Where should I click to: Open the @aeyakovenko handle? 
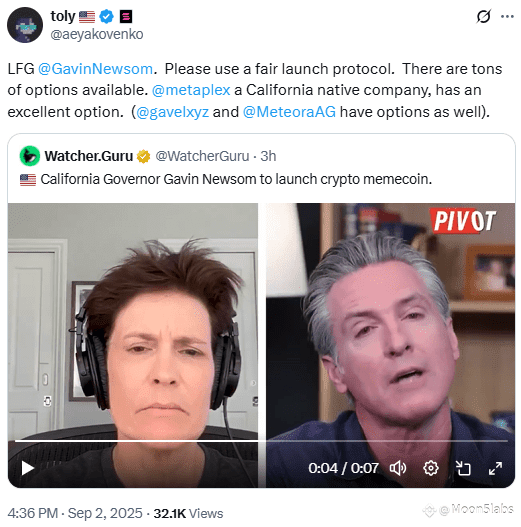97,34
